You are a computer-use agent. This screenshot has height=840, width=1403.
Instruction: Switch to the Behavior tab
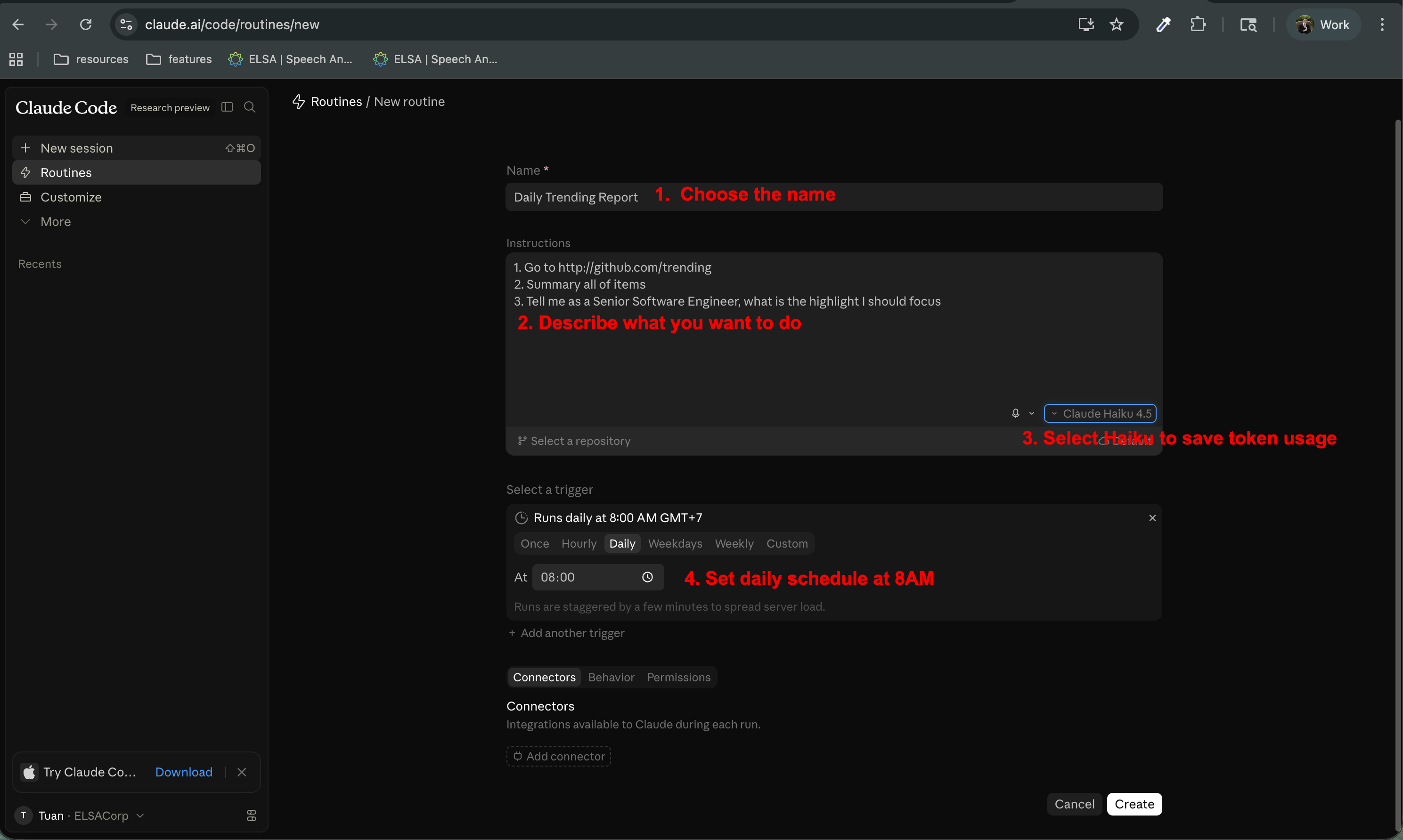pos(611,677)
